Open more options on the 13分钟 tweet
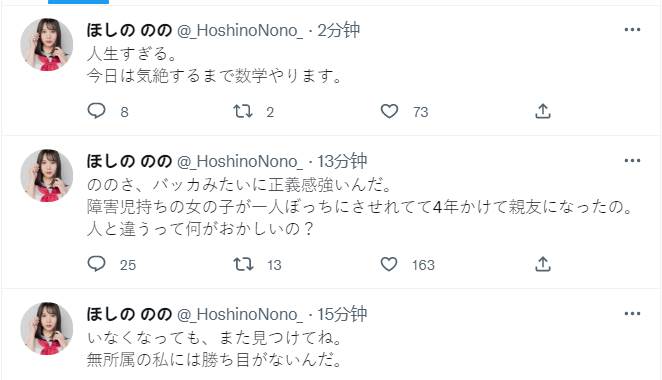This screenshot has height=380, width=662. (632, 160)
